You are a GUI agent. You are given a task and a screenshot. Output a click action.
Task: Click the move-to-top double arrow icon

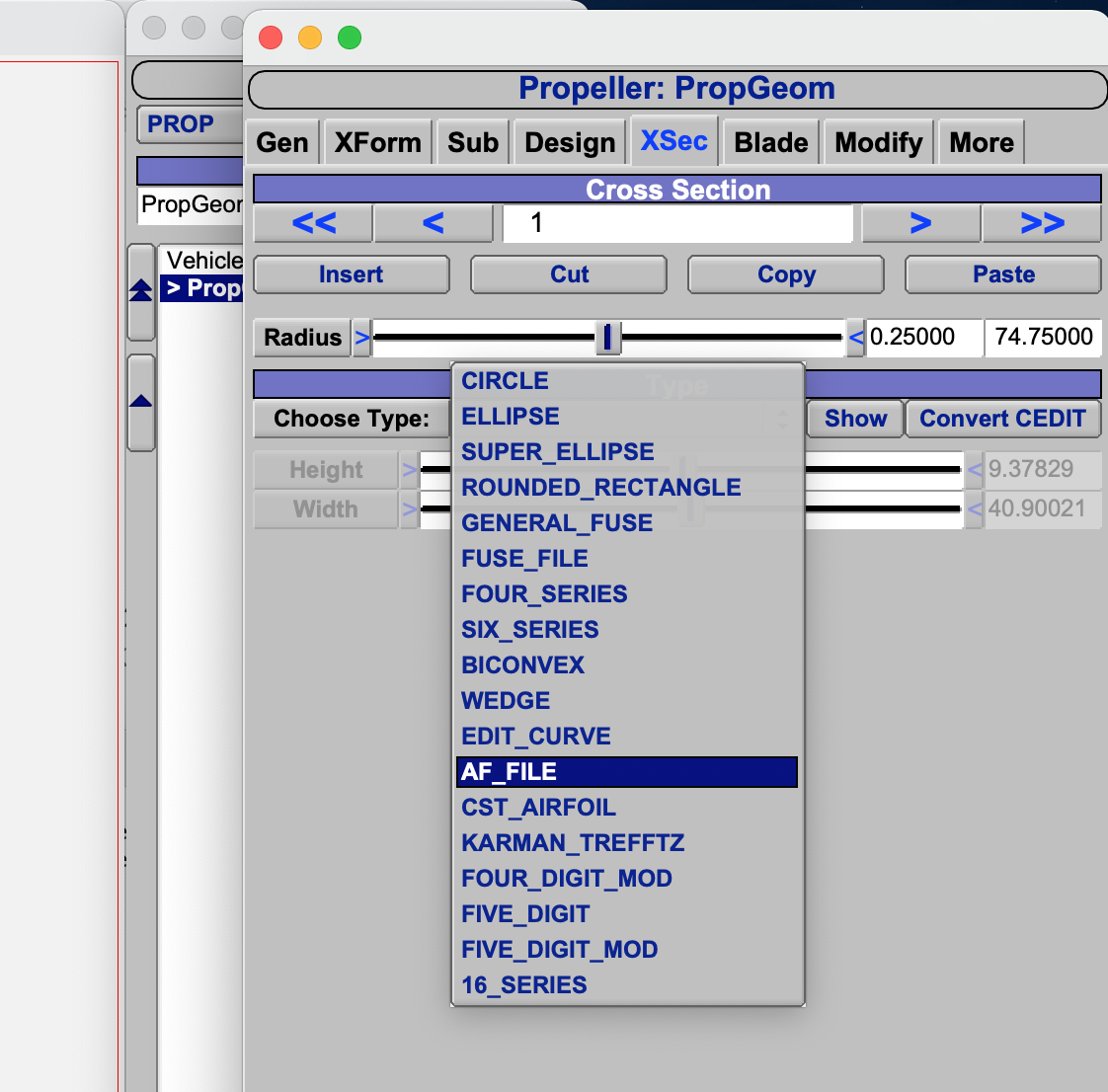point(141,290)
